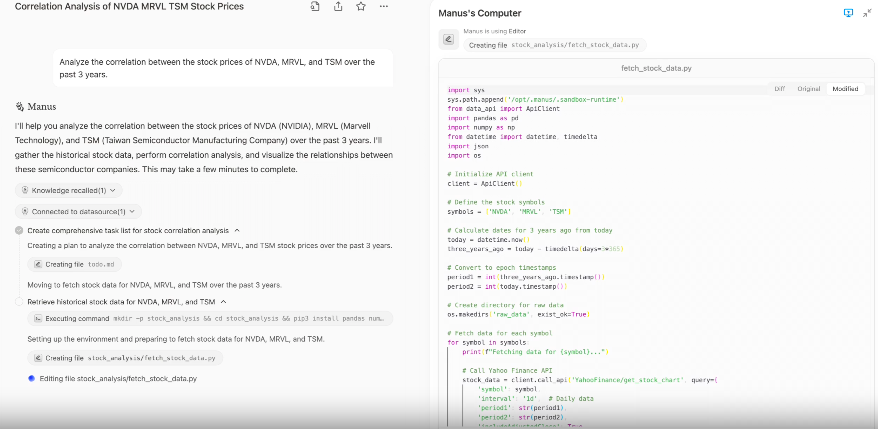
Task: Click code line 'import pandas as pd'
Action: (483, 118)
